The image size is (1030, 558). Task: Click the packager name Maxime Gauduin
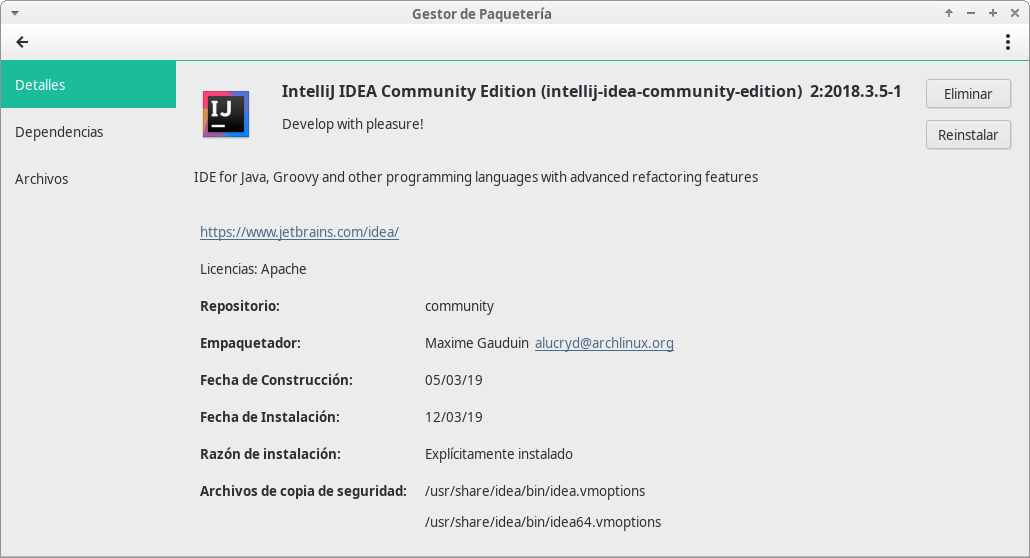pos(477,343)
